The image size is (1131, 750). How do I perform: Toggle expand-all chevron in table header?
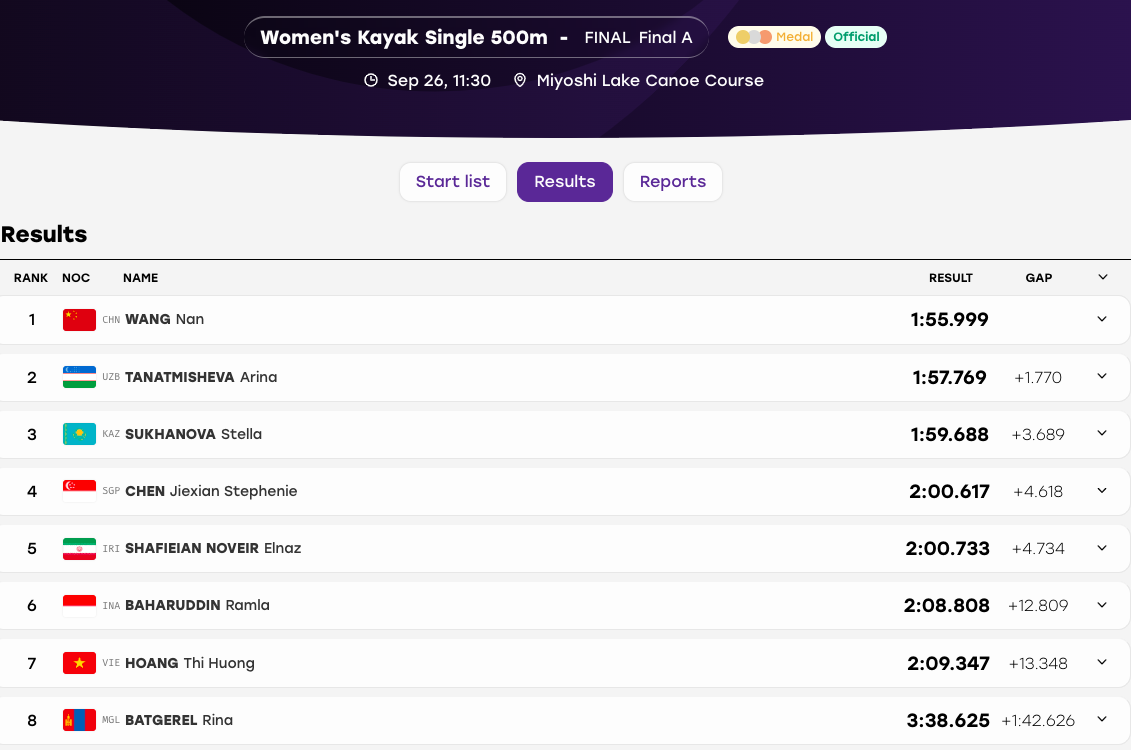(x=1102, y=277)
